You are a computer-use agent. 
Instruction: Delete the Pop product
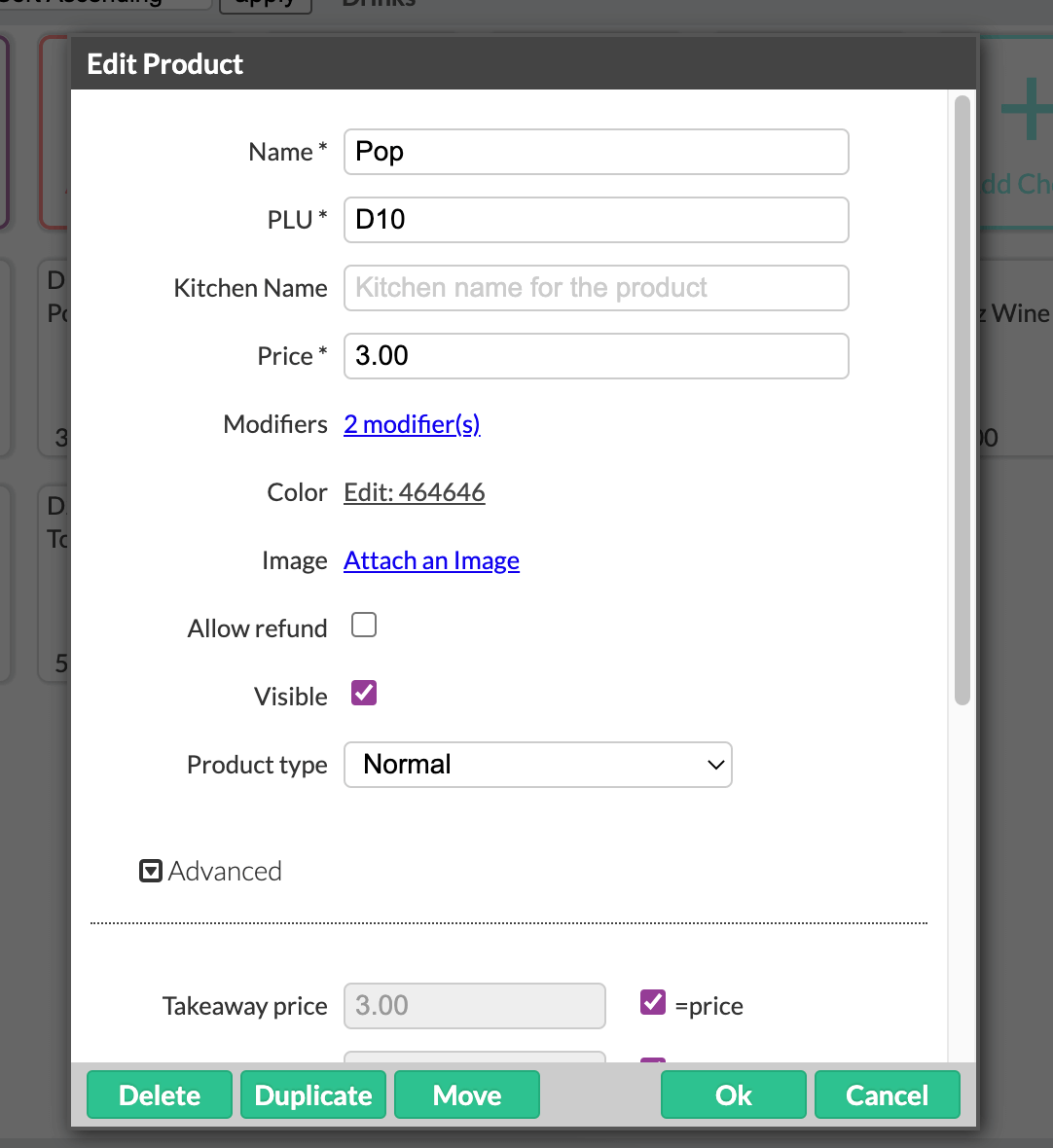click(160, 1094)
